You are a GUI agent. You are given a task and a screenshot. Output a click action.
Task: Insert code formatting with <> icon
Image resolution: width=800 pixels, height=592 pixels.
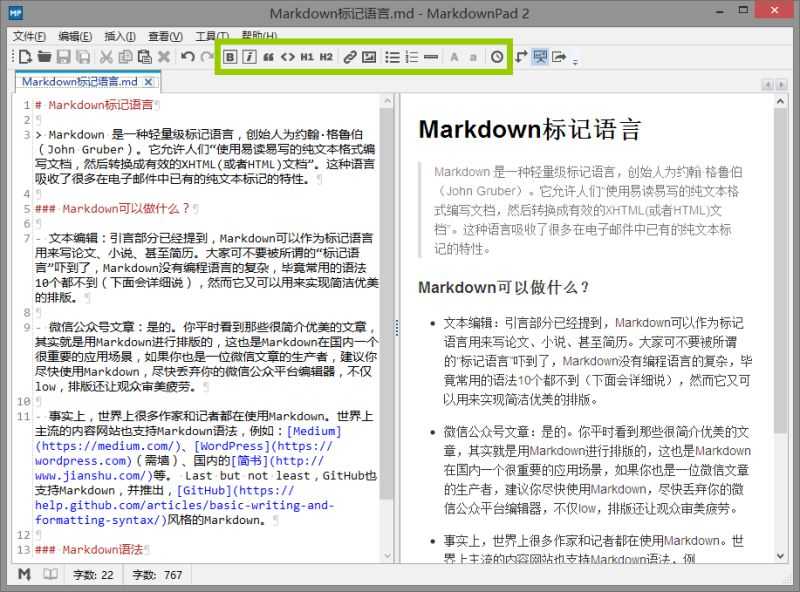click(x=288, y=57)
